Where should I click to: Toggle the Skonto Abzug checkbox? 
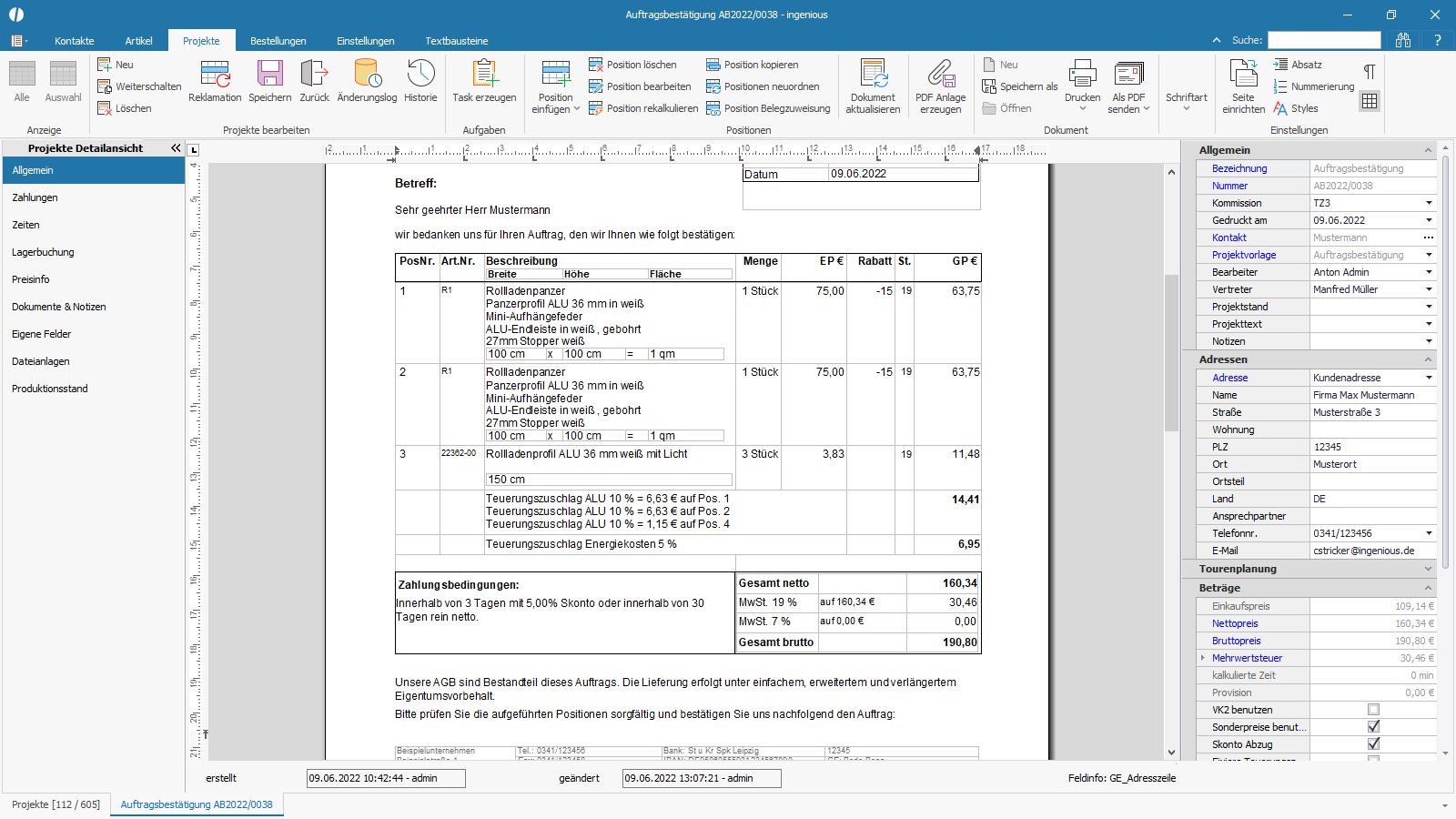(x=1373, y=744)
